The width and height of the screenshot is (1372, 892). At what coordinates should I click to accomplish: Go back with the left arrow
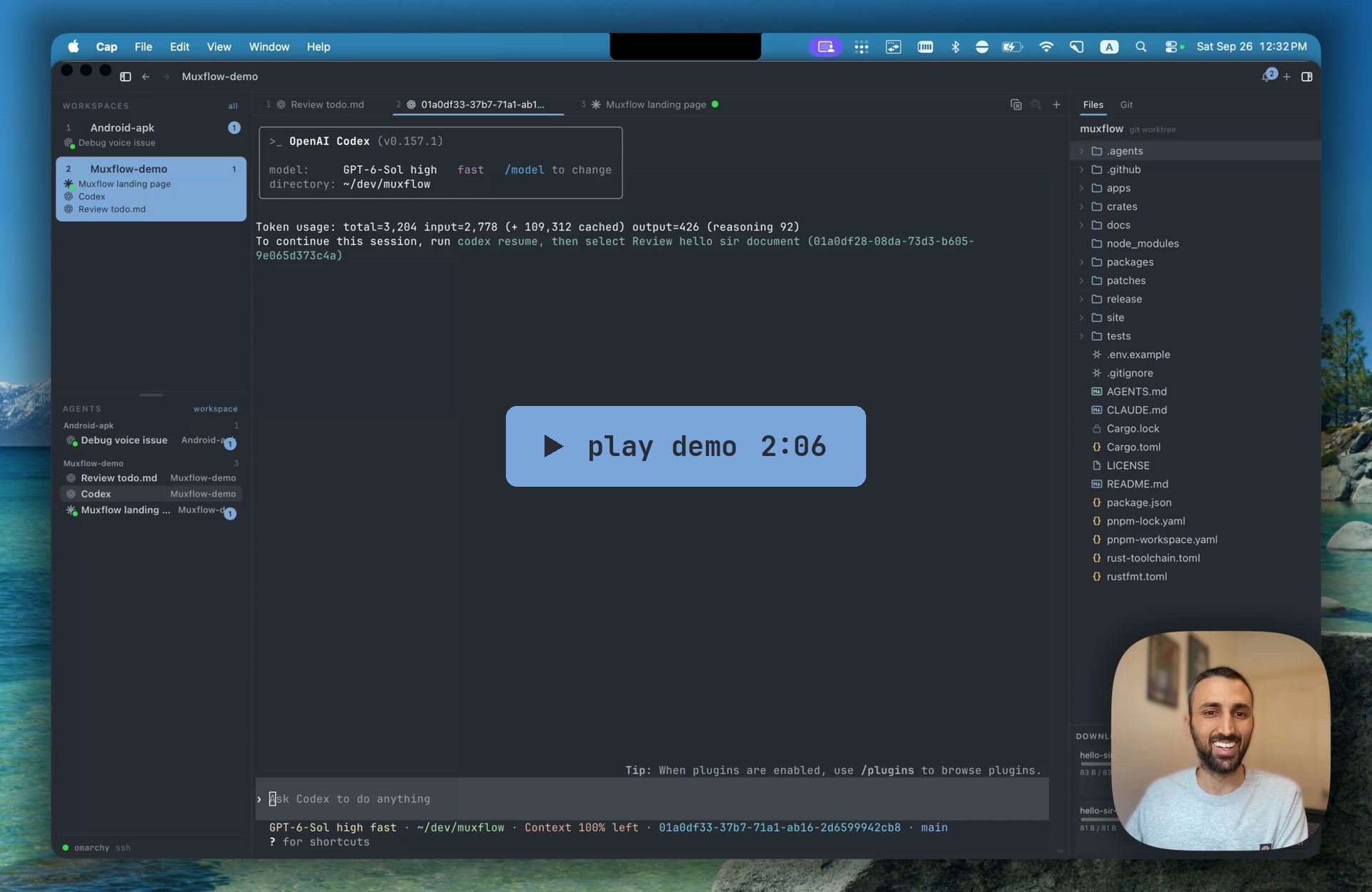pyautogui.click(x=145, y=76)
